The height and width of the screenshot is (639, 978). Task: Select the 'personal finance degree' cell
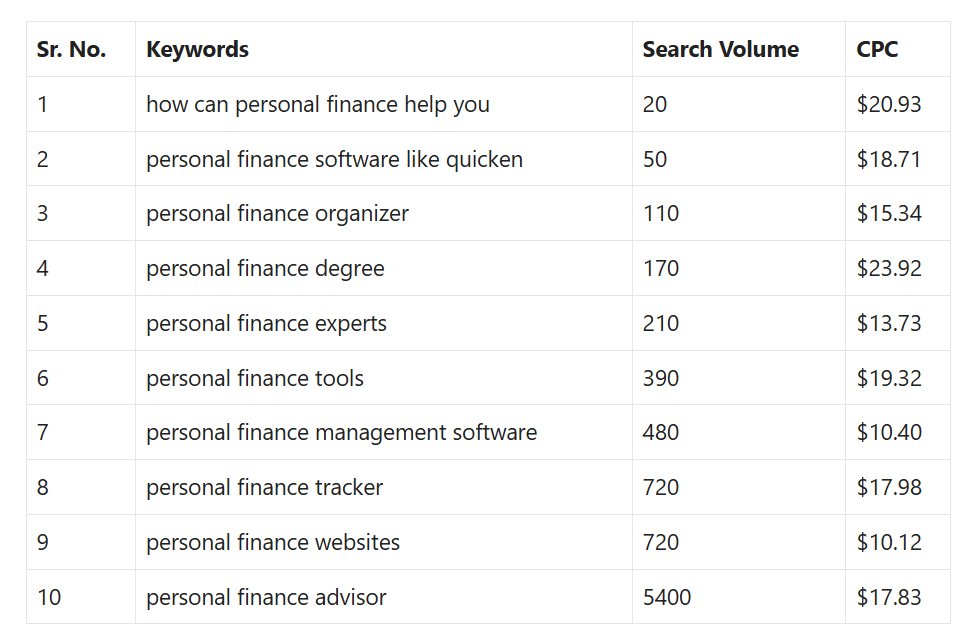(265, 268)
